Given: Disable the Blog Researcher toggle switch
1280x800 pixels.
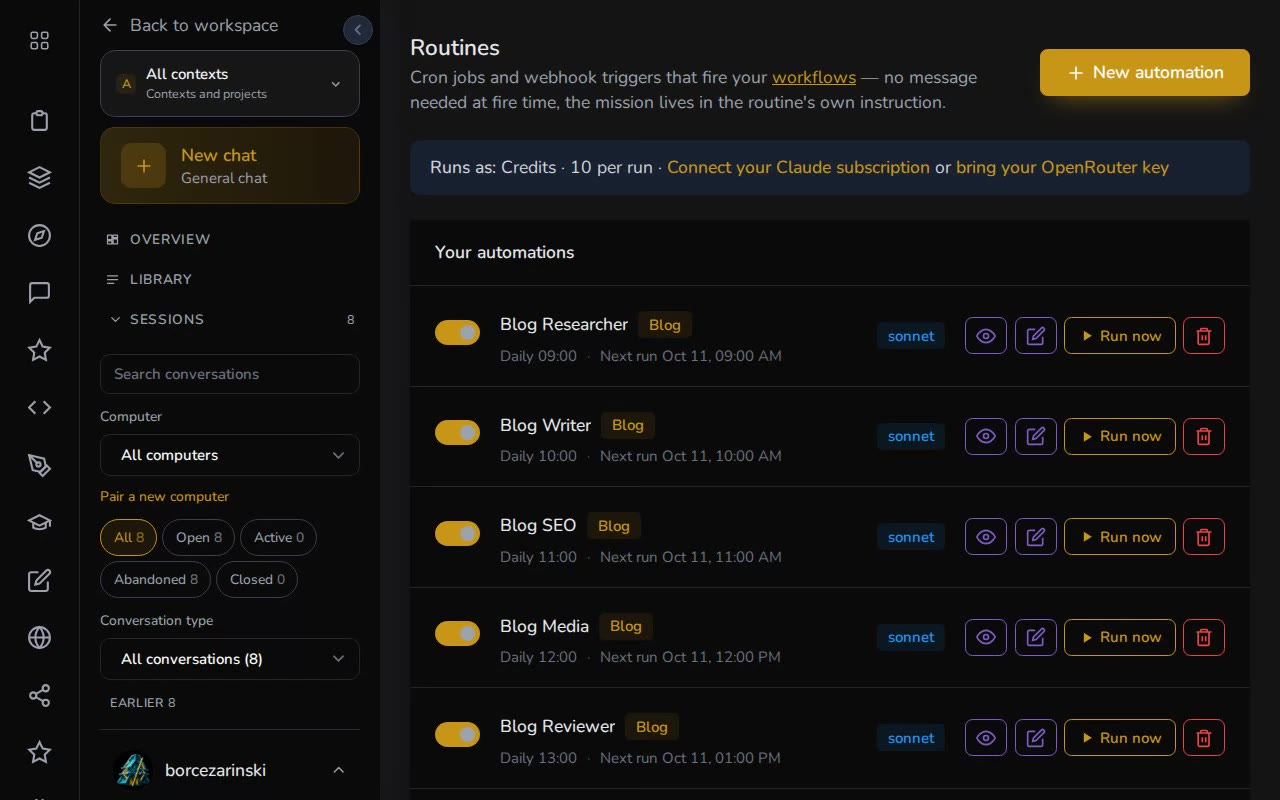Looking at the screenshot, I should tap(457, 332).
